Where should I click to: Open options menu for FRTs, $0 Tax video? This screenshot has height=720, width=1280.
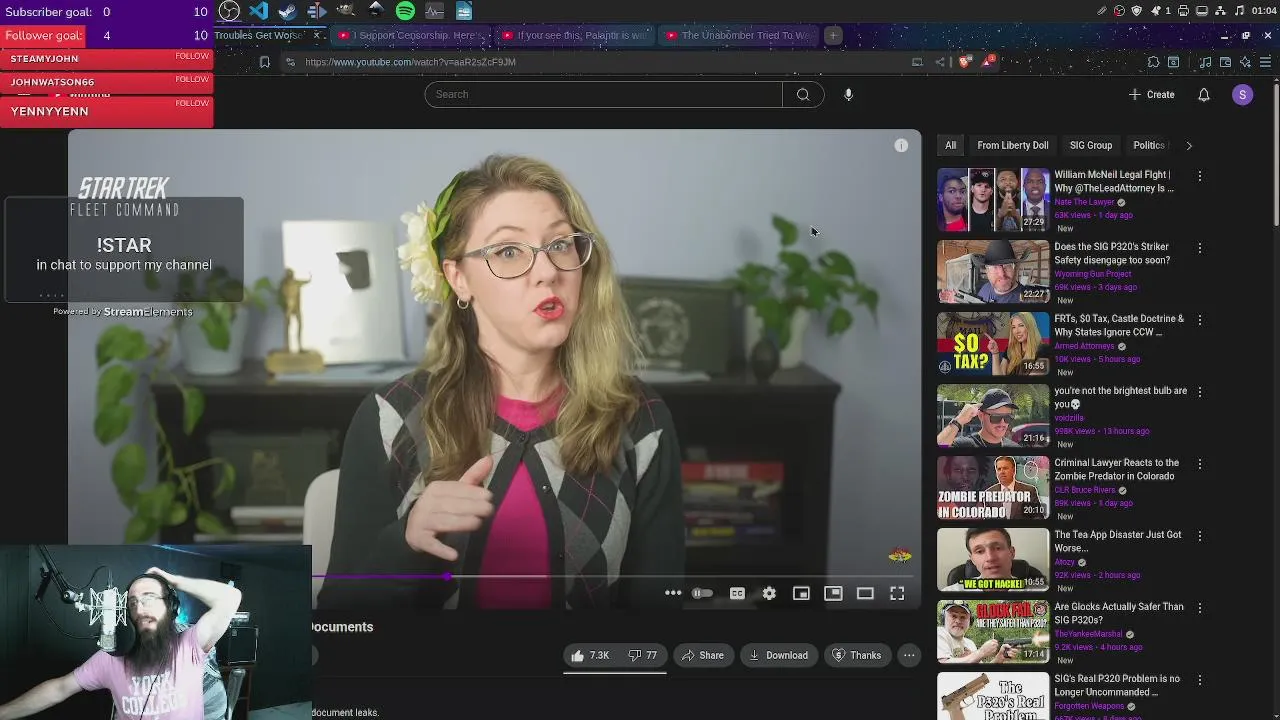[x=1200, y=320]
